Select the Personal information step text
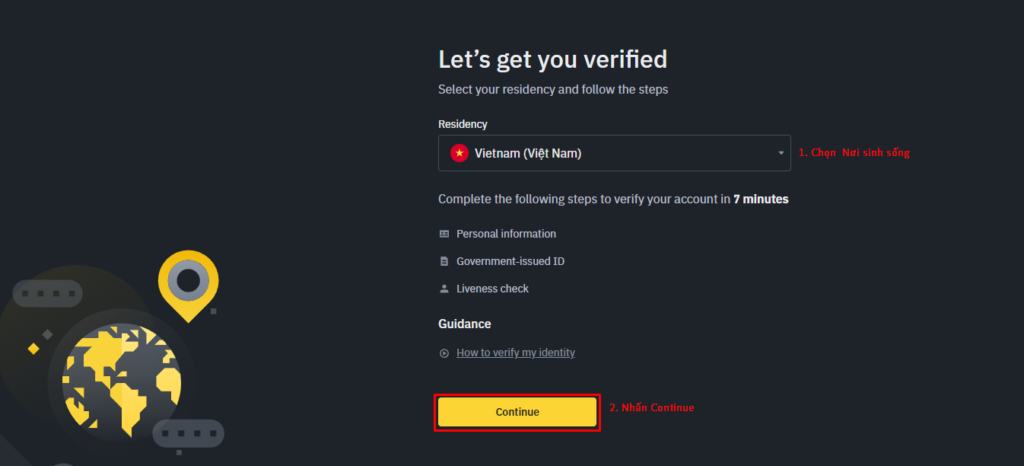 click(x=506, y=234)
